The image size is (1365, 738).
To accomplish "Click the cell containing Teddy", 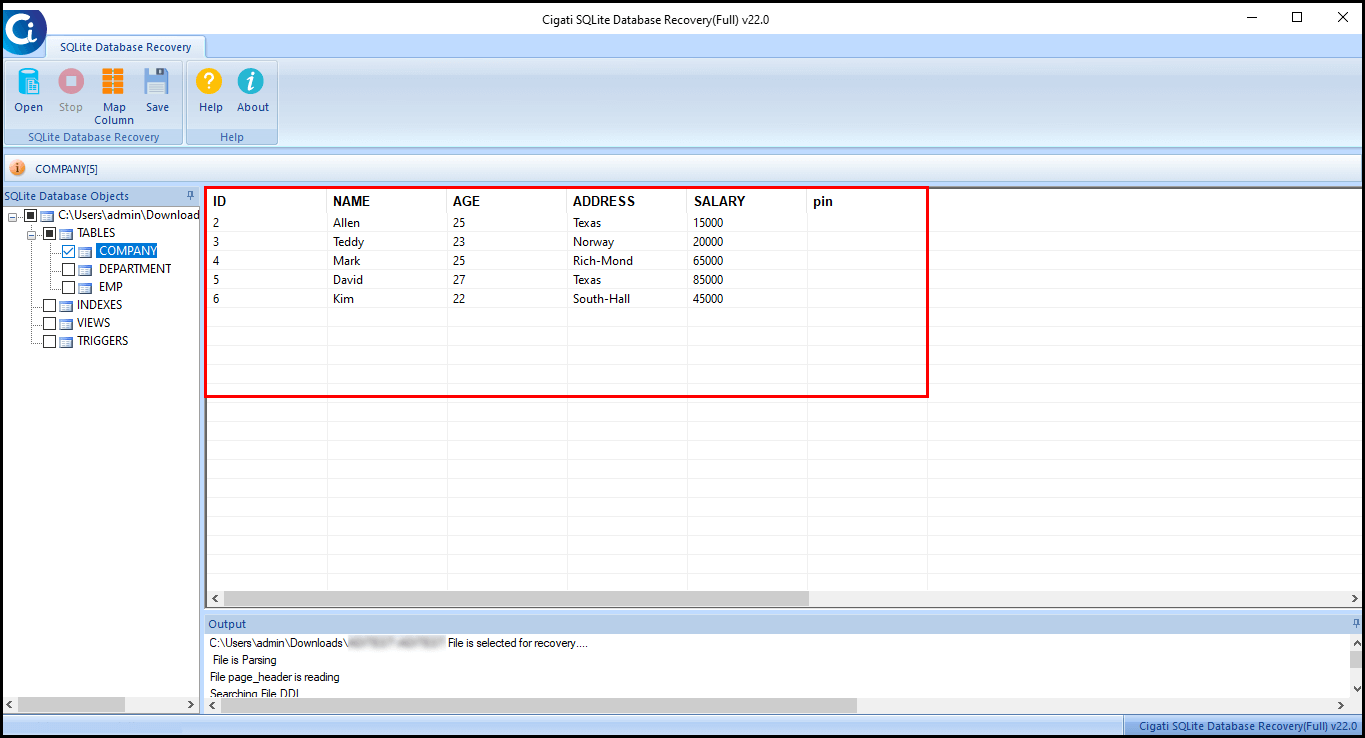I will [x=387, y=242].
